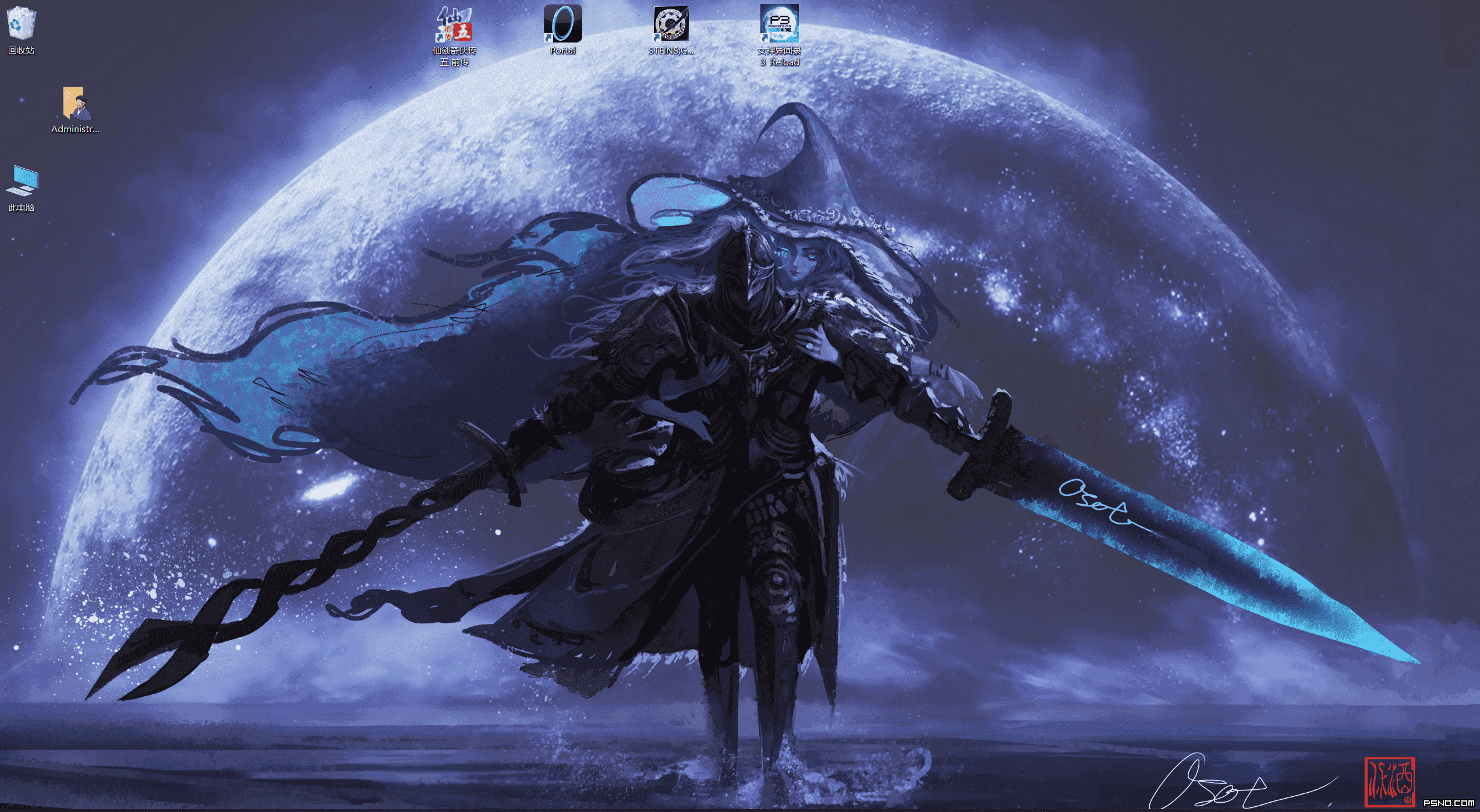This screenshot has width=1480, height=812.
Task: Click the 回收站 label text
Action: point(22,51)
